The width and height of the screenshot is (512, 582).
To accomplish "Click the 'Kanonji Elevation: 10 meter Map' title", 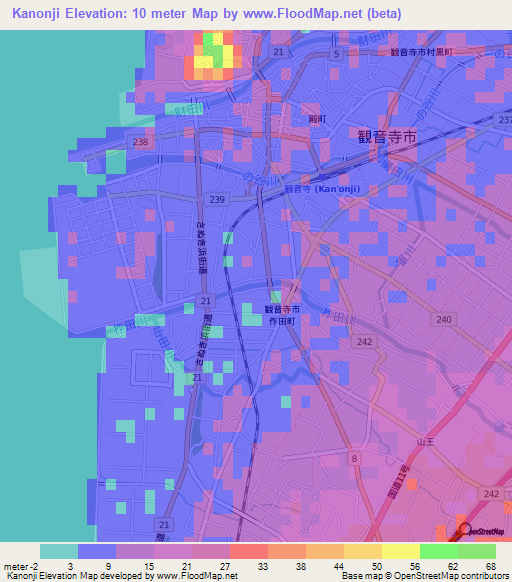I will 115,14.
